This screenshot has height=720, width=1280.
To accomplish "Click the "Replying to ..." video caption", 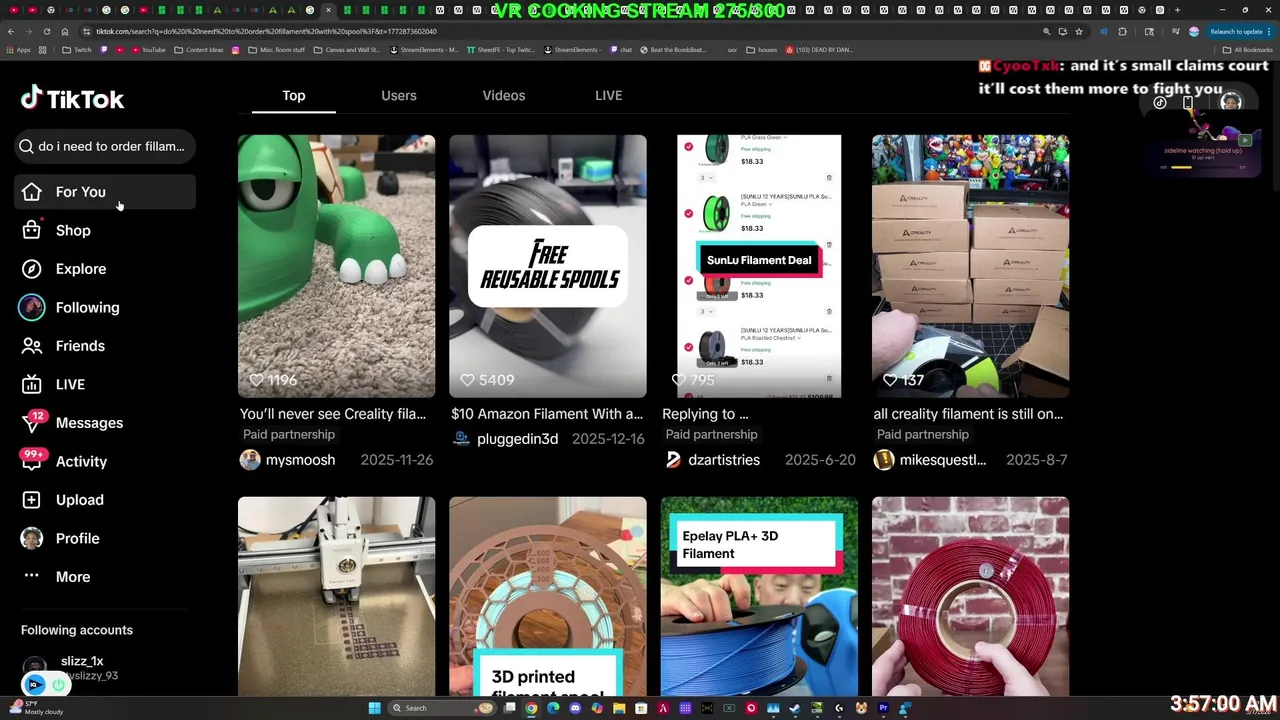I will point(705,414).
